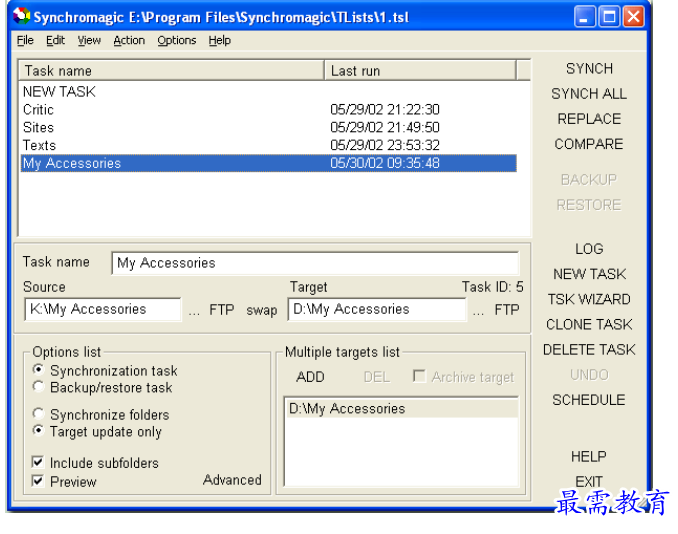Create a task with NEW TASK button
Screen dimensions: 678x534
point(589,274)
